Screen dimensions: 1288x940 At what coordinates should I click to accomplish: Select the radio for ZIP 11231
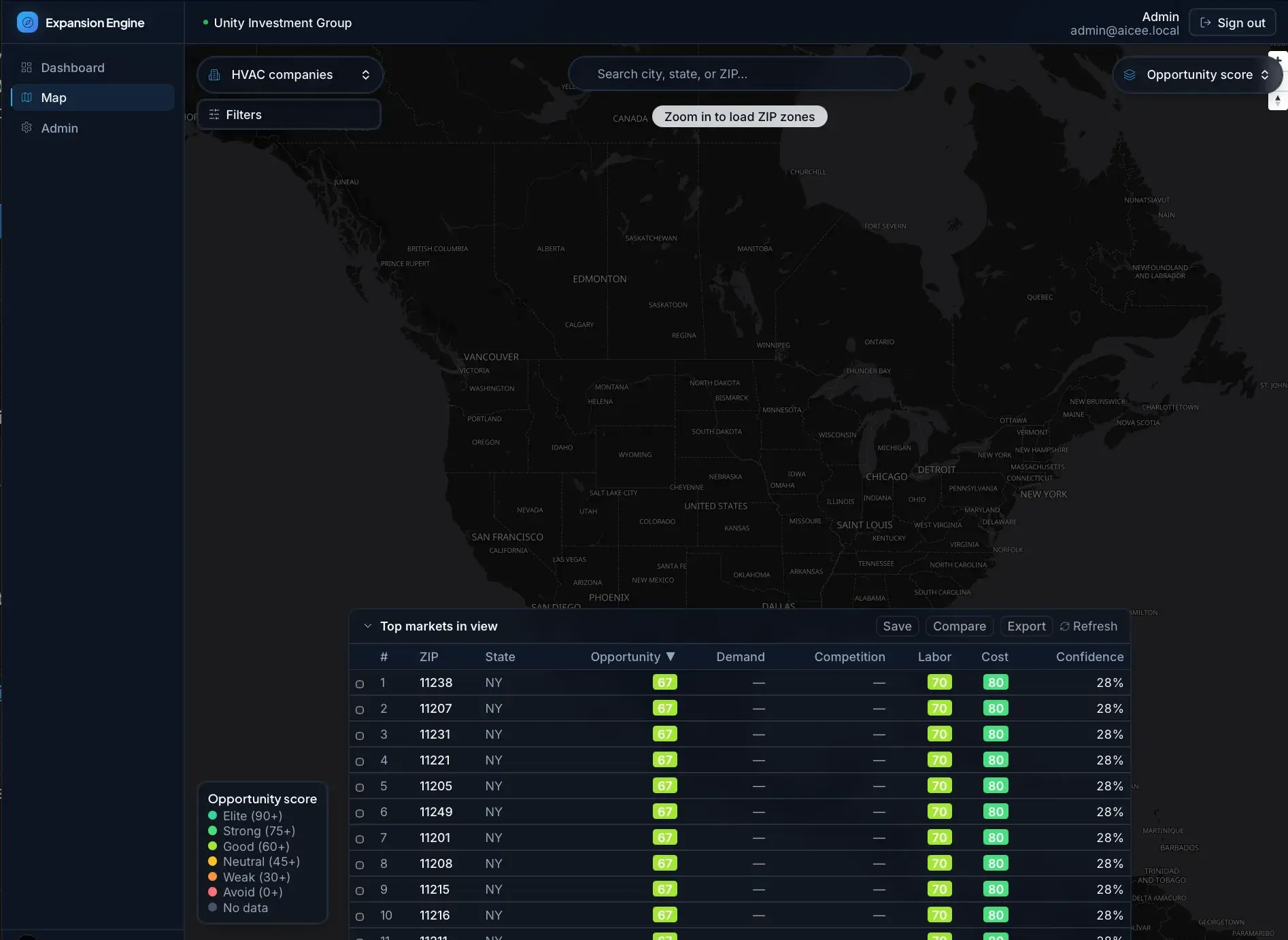coord(360,736)
